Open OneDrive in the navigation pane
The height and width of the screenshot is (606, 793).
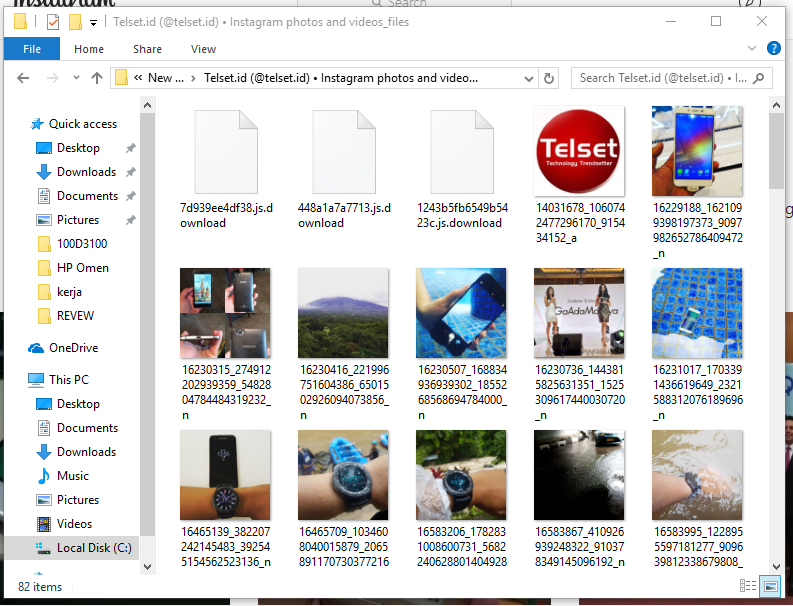pos(73,348)
